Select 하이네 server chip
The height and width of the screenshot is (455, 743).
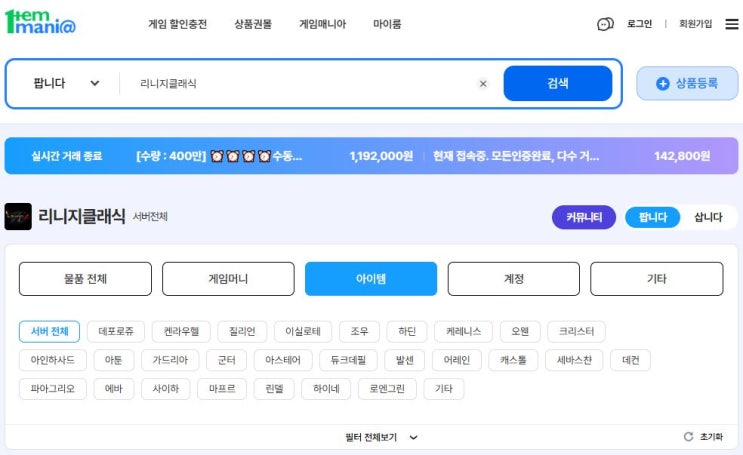coord(326,389)
